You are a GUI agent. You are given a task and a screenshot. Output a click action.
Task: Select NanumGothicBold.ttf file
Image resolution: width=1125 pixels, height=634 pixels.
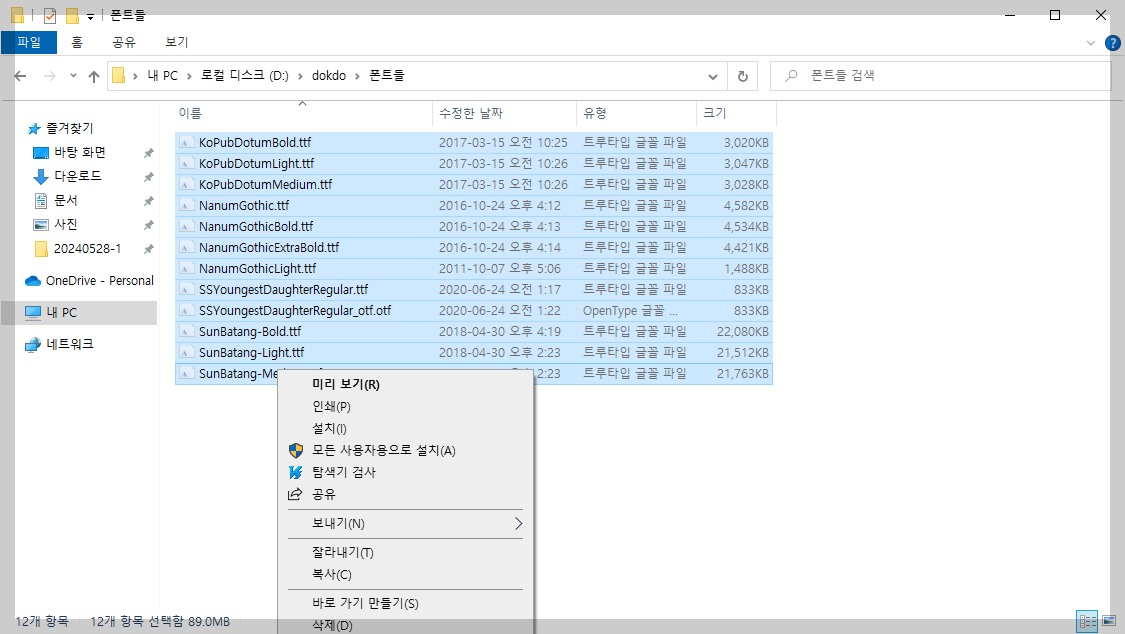point(474,227)
